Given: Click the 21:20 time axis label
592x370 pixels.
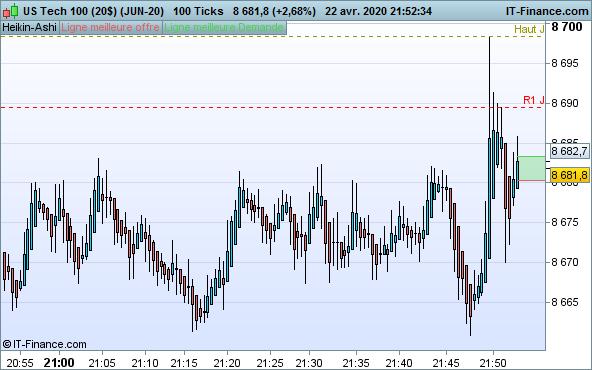Looking at the screenshot, I should point(227,363).
